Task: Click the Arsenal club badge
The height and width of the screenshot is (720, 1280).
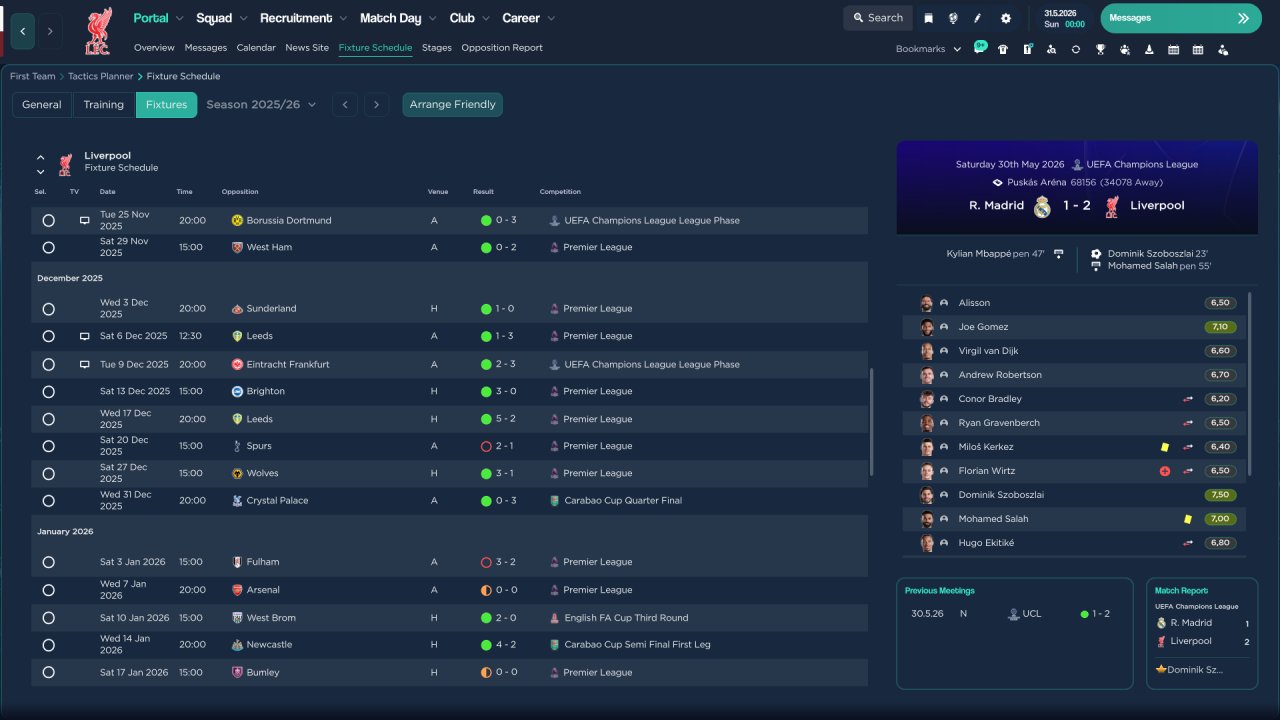Action: [x=237, y=590]
